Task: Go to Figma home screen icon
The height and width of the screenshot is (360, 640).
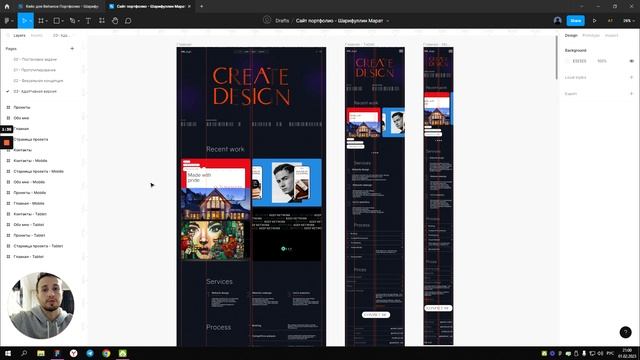Action: pyautogui.click(x=7, y=6)
